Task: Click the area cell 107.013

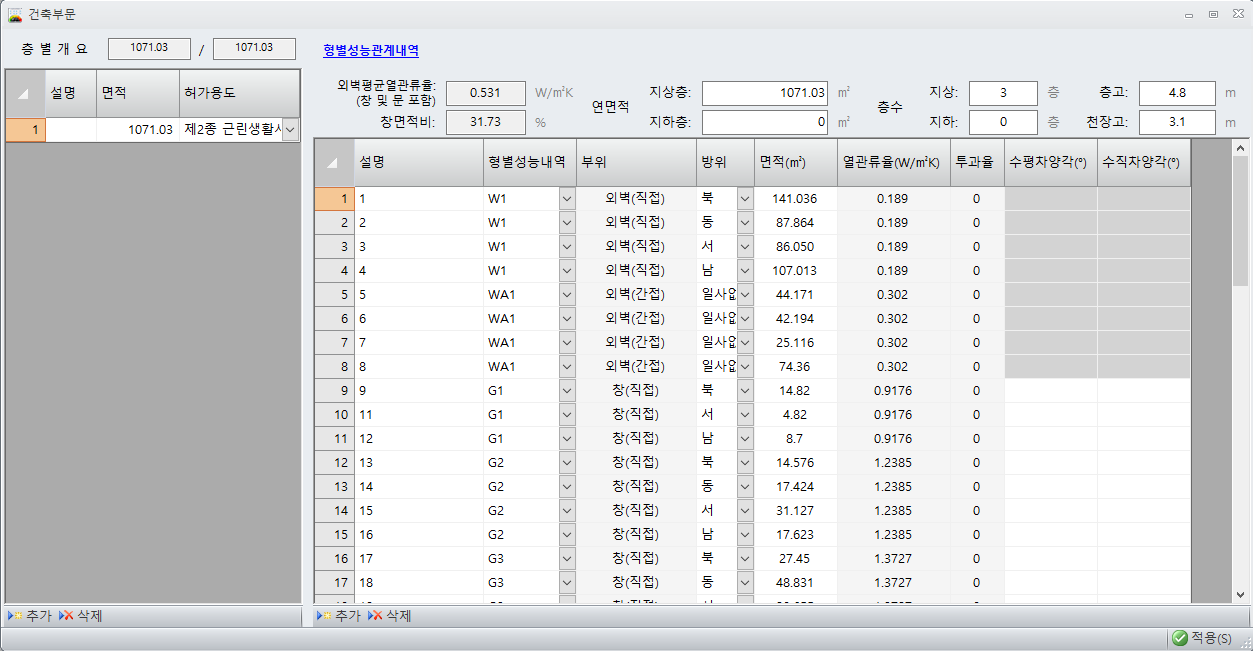Action: click(795, 271)
